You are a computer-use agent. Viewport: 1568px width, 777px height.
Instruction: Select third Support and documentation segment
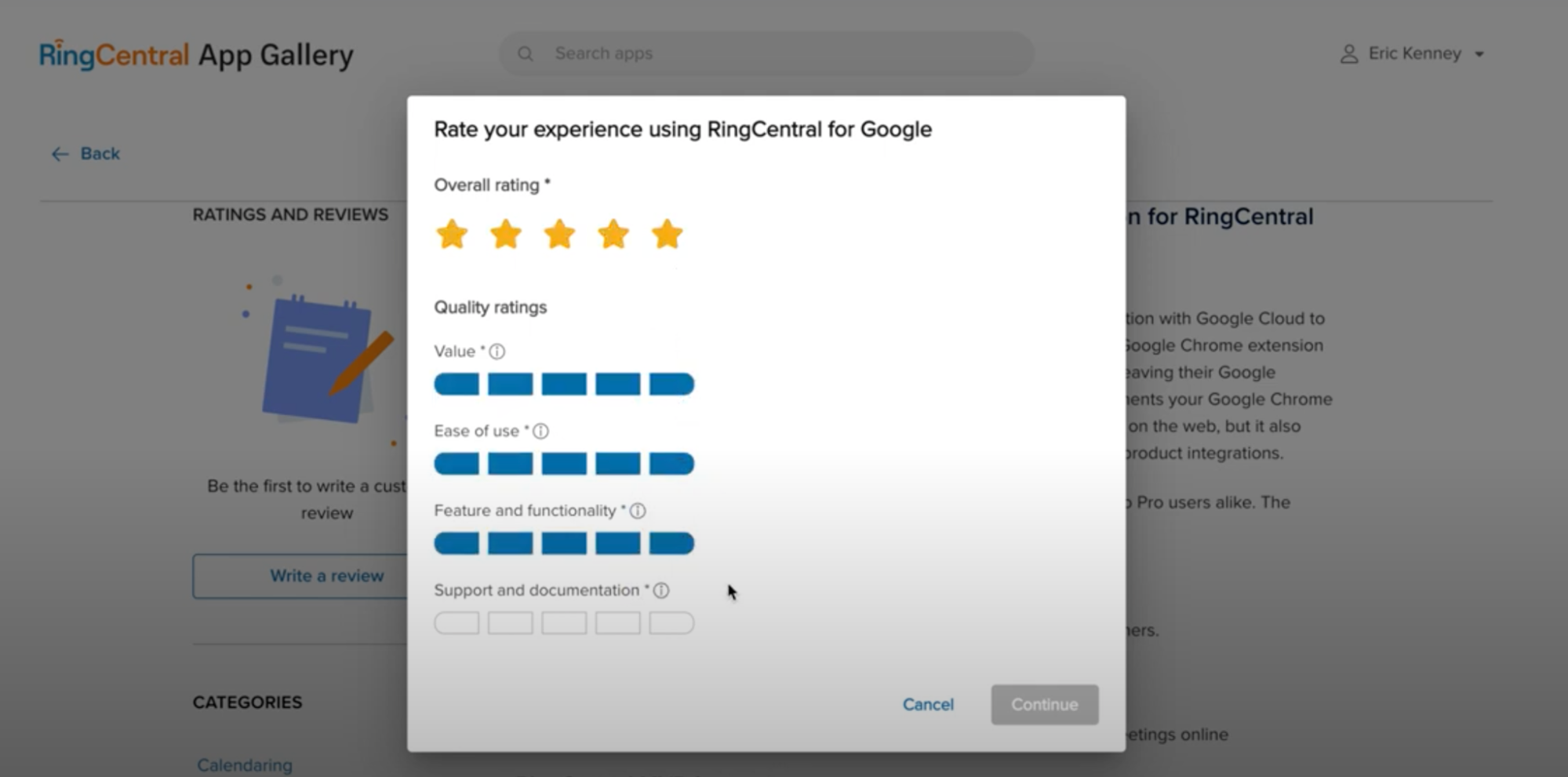coord(564,623)
